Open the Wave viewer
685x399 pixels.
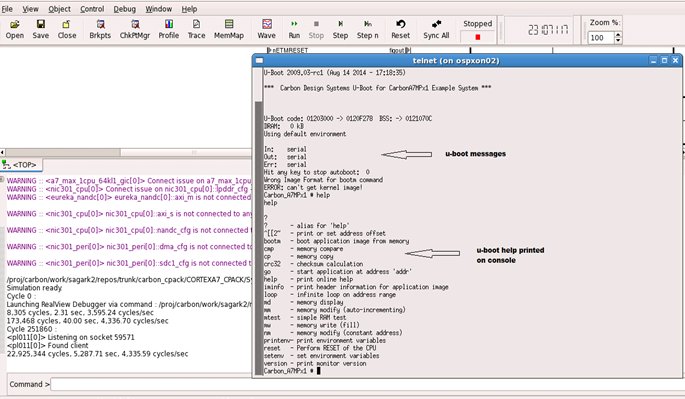point(266,30)
